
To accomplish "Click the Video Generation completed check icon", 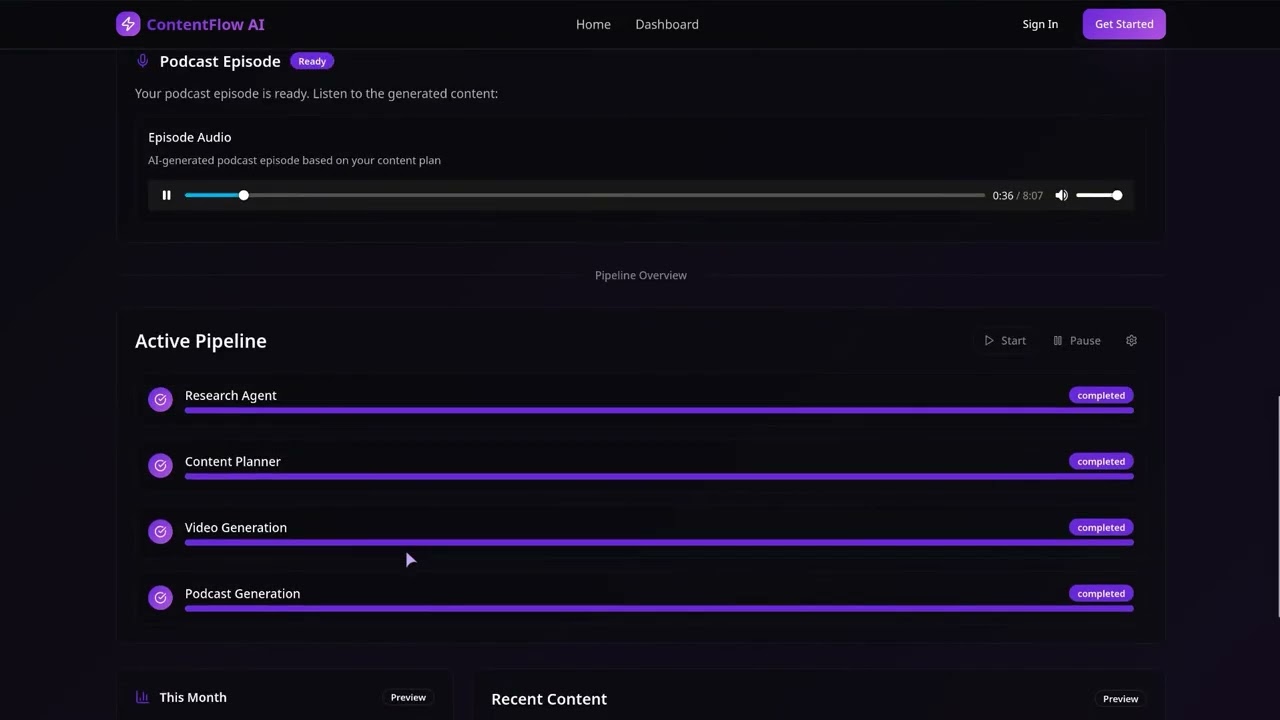I will point(160,532).
